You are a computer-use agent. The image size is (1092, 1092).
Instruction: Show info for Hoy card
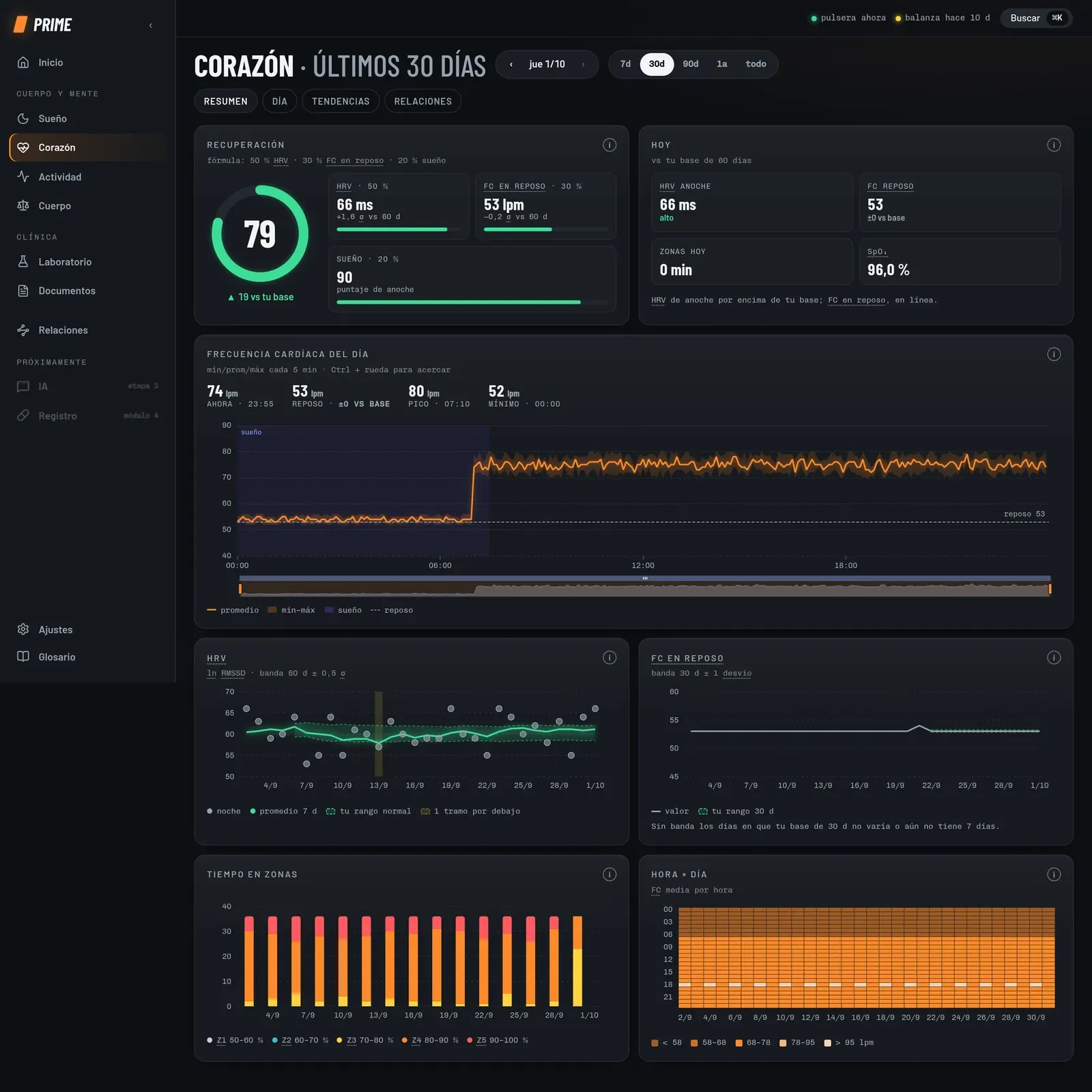click(x=1054, y=145)
